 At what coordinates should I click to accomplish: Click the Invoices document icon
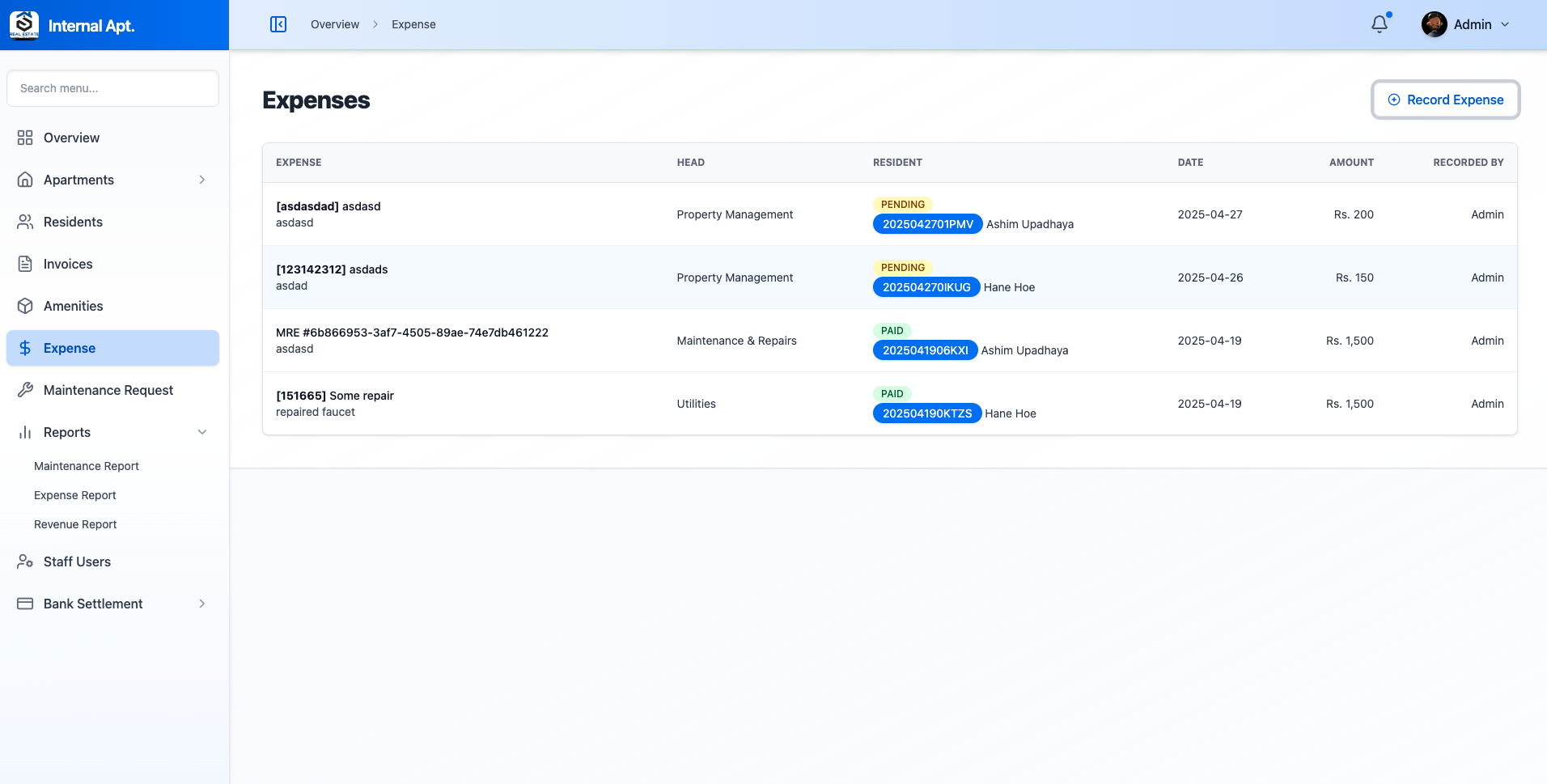pos(24,264)
